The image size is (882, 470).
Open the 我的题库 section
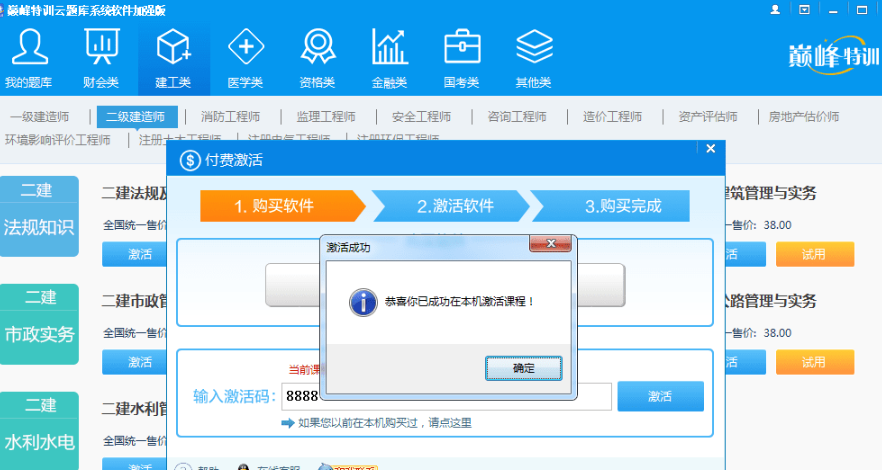[x=29, y=58]
